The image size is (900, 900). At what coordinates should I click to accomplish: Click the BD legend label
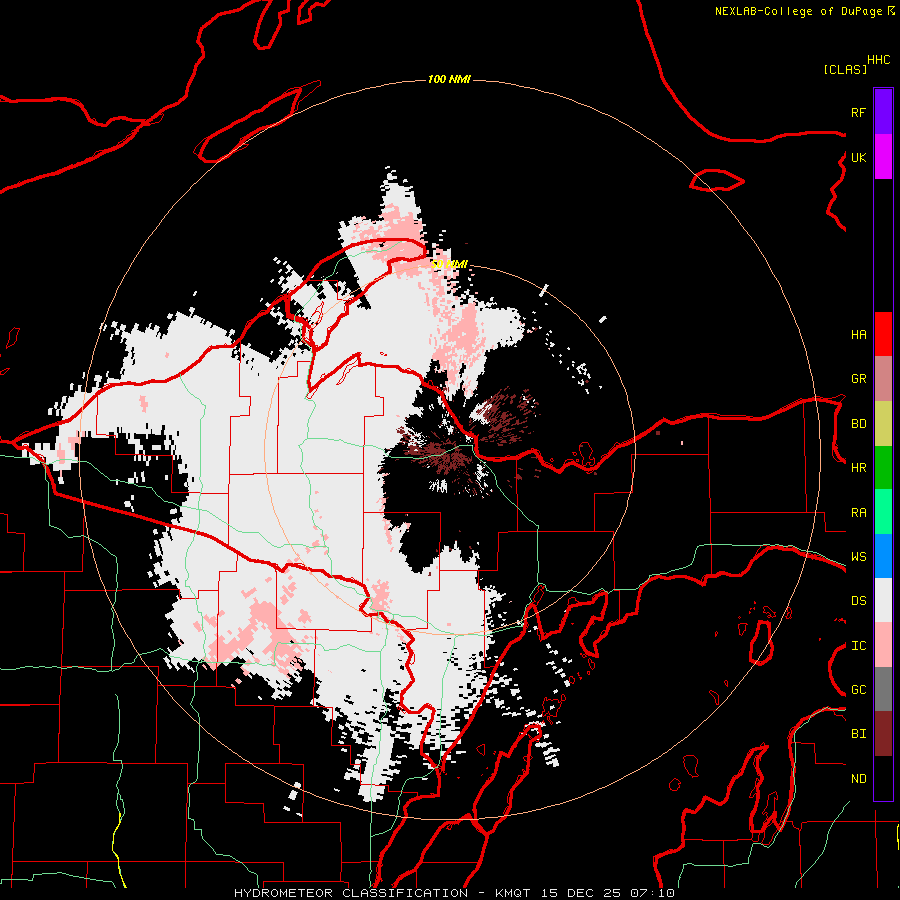click(858, 424)
